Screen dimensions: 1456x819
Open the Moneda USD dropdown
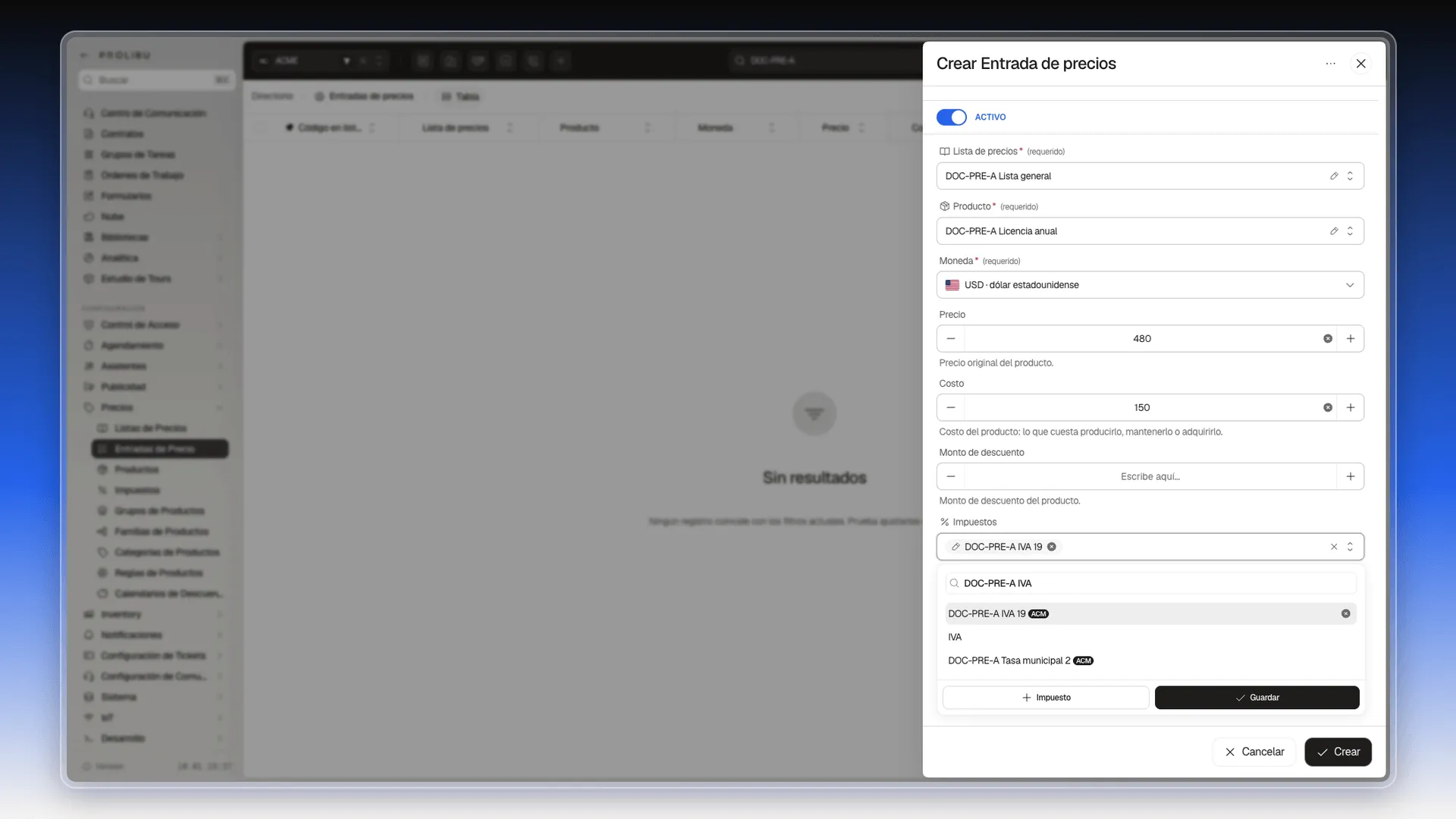tap(1150, 285)
